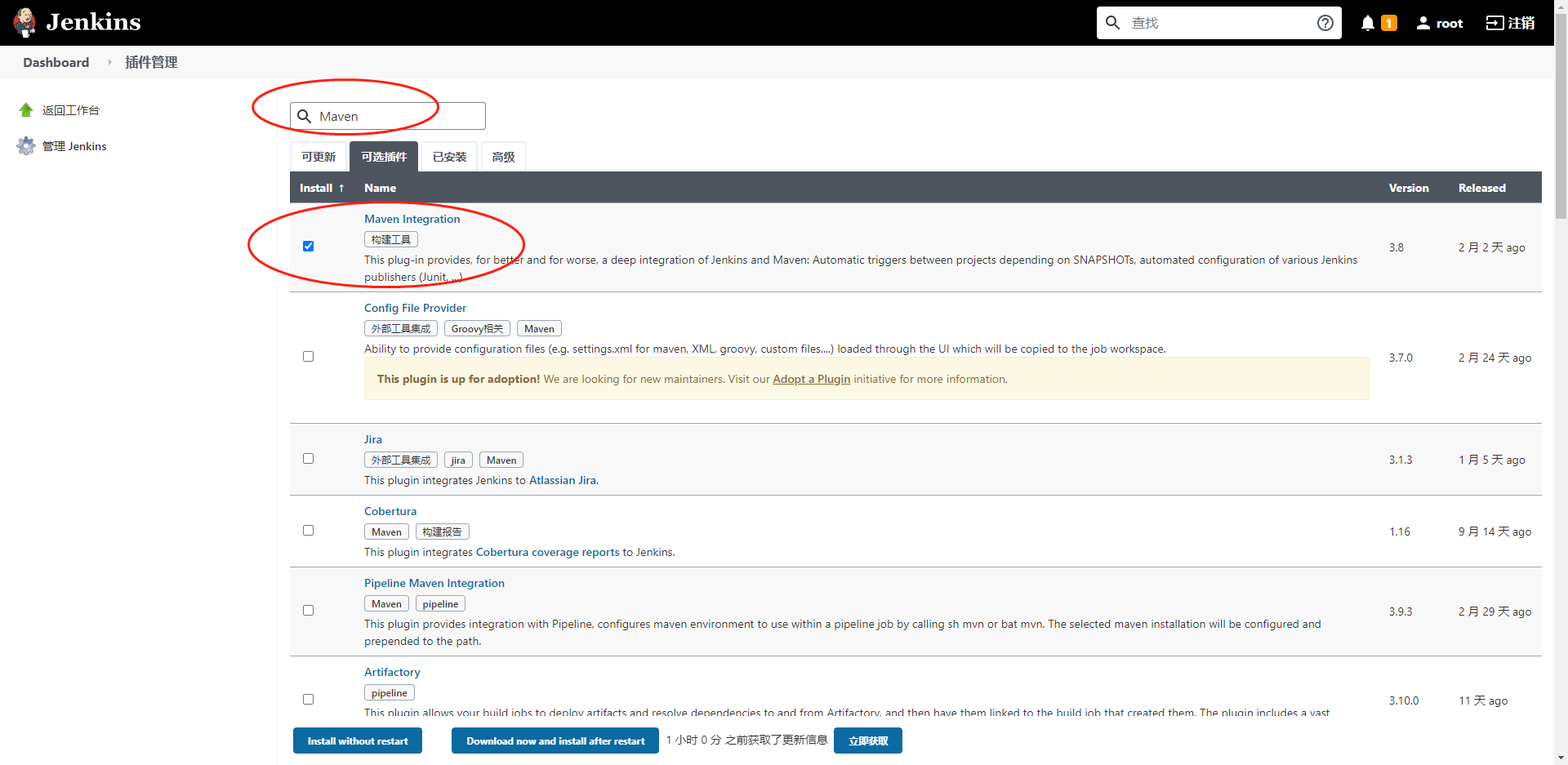Image resolution: width=1568 pixels, height=765 pixels.
Task: Click the 构建报告 tag in Cobertura row
Action: tap(443, 531)
